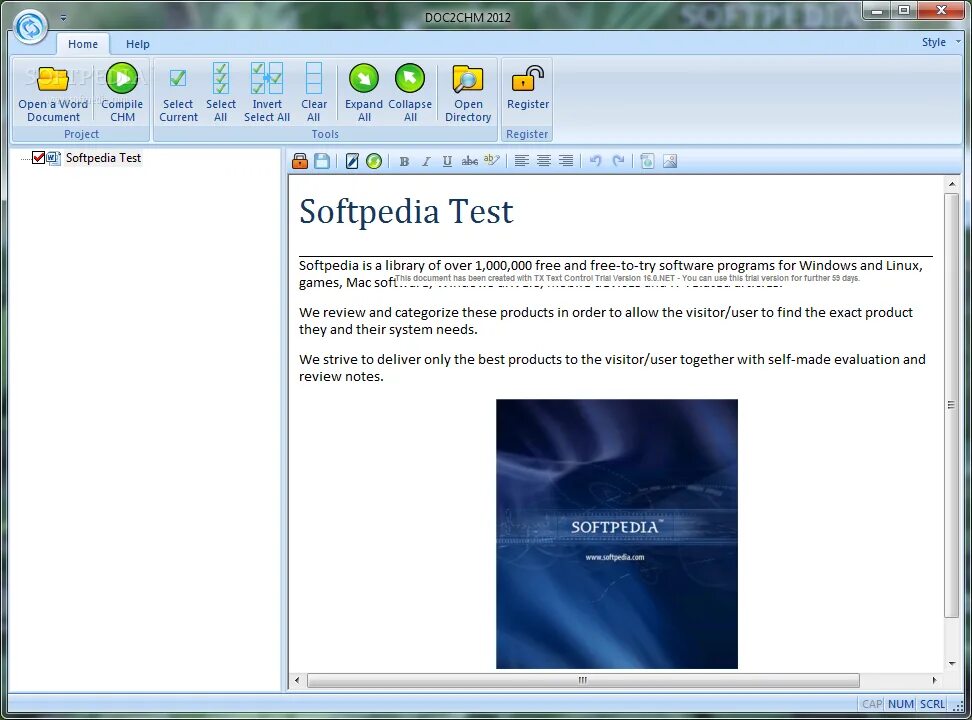Save with the floppy disk icon

tap(322, 161)
